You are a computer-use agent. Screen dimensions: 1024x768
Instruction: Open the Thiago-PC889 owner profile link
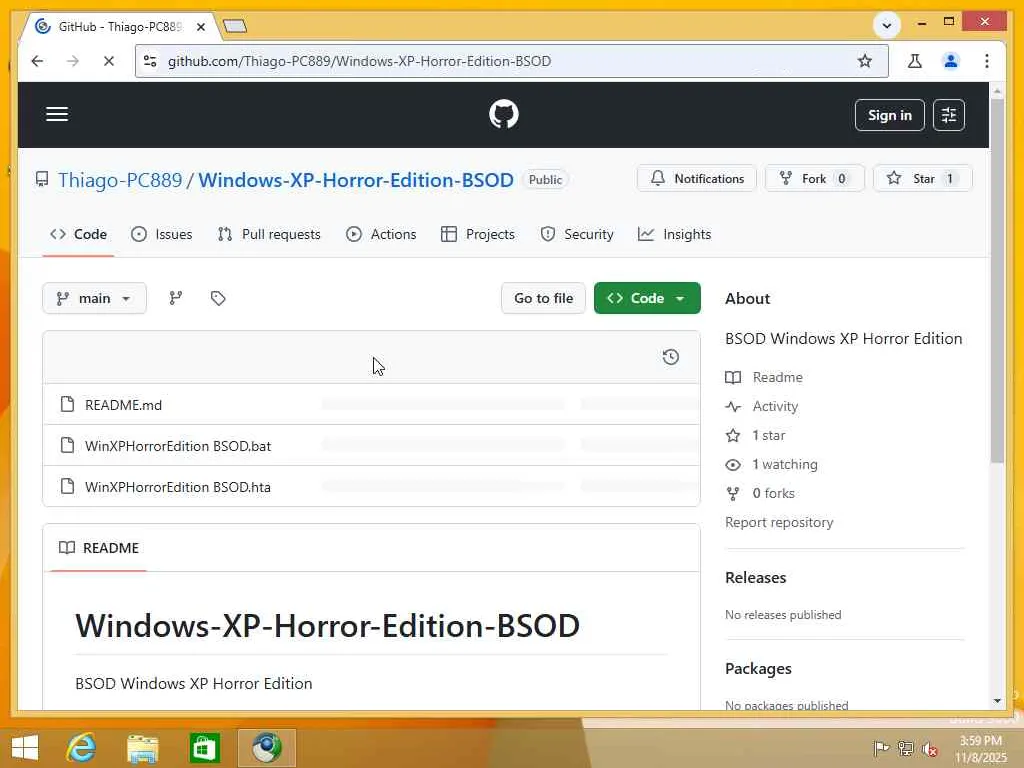pos(120,180)
